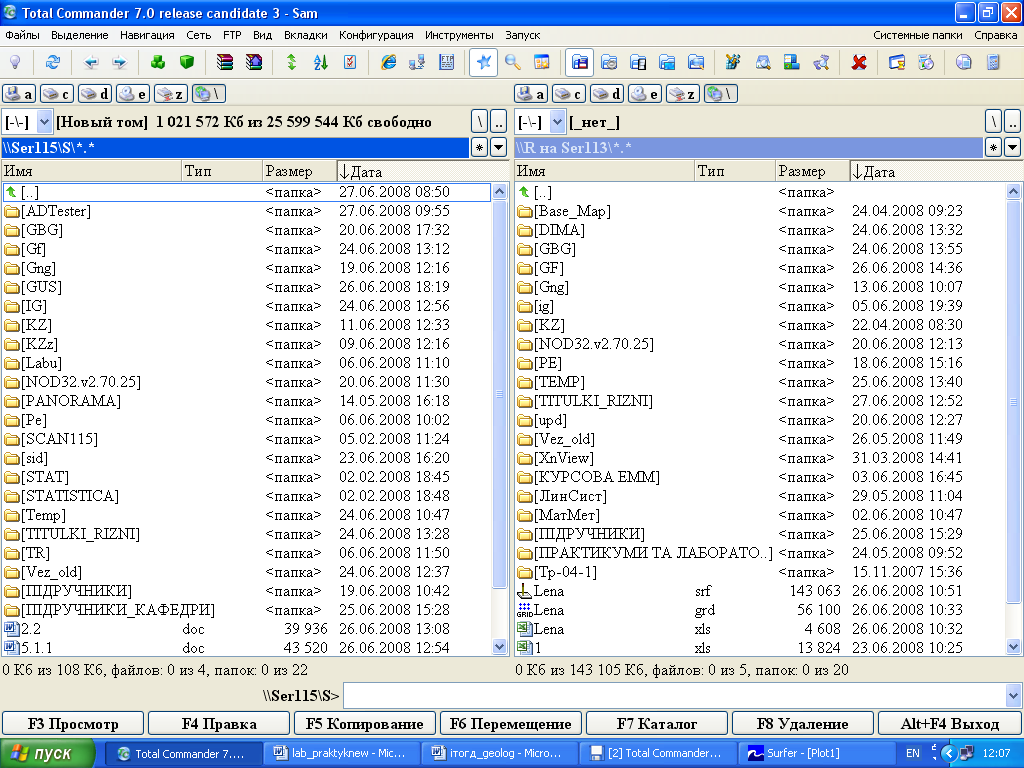Select drive e in left panel
Screen dimensions: 1024x768
133,94
